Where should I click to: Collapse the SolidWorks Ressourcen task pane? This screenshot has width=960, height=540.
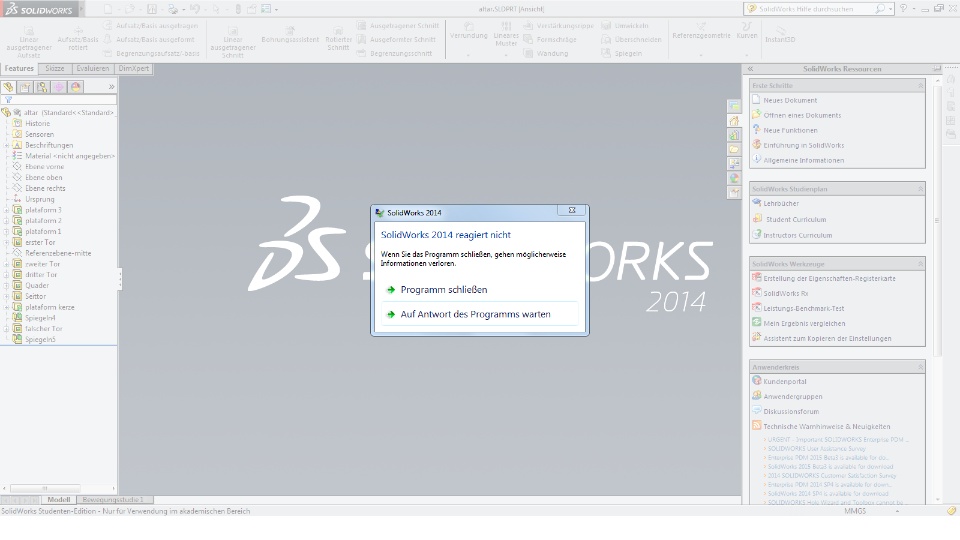[750, 69]
